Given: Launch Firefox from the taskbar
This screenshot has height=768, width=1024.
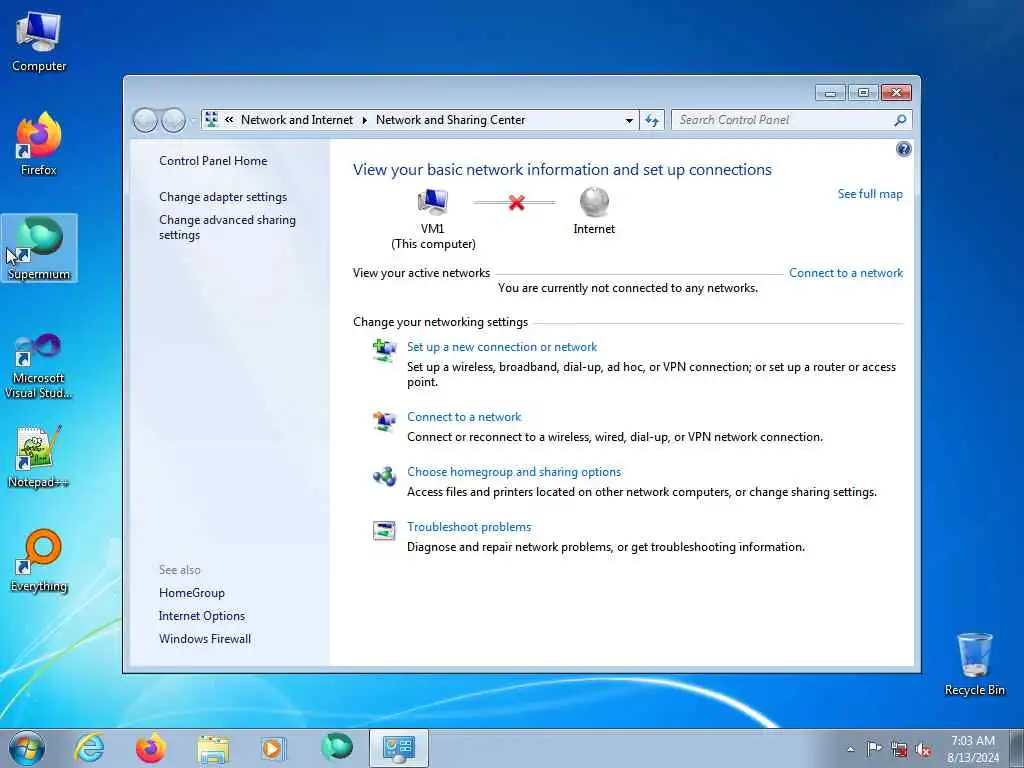Looking at the screenshot, I should point(151,748).
